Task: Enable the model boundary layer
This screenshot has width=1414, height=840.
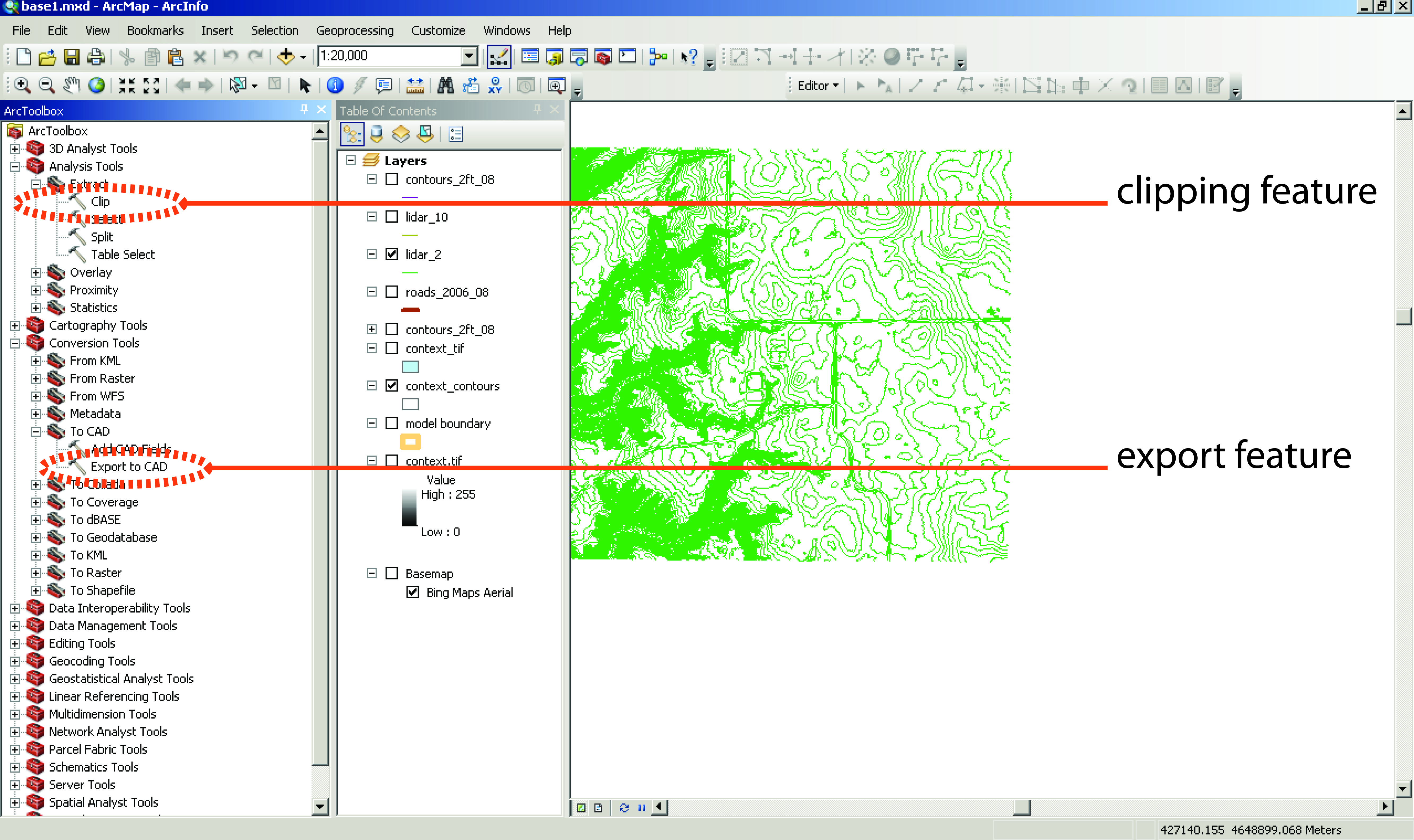Action: pos(392,423)
